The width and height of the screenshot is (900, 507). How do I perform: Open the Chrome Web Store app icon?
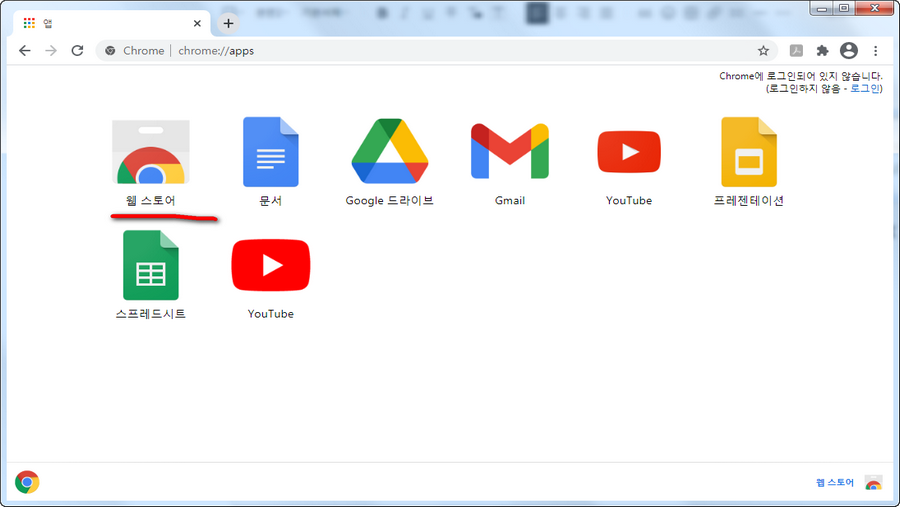pyautogui.click(x=150, y=152)
